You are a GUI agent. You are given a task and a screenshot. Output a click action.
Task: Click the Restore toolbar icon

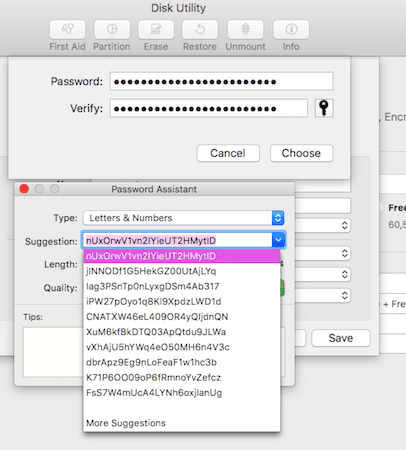(200, 30)
